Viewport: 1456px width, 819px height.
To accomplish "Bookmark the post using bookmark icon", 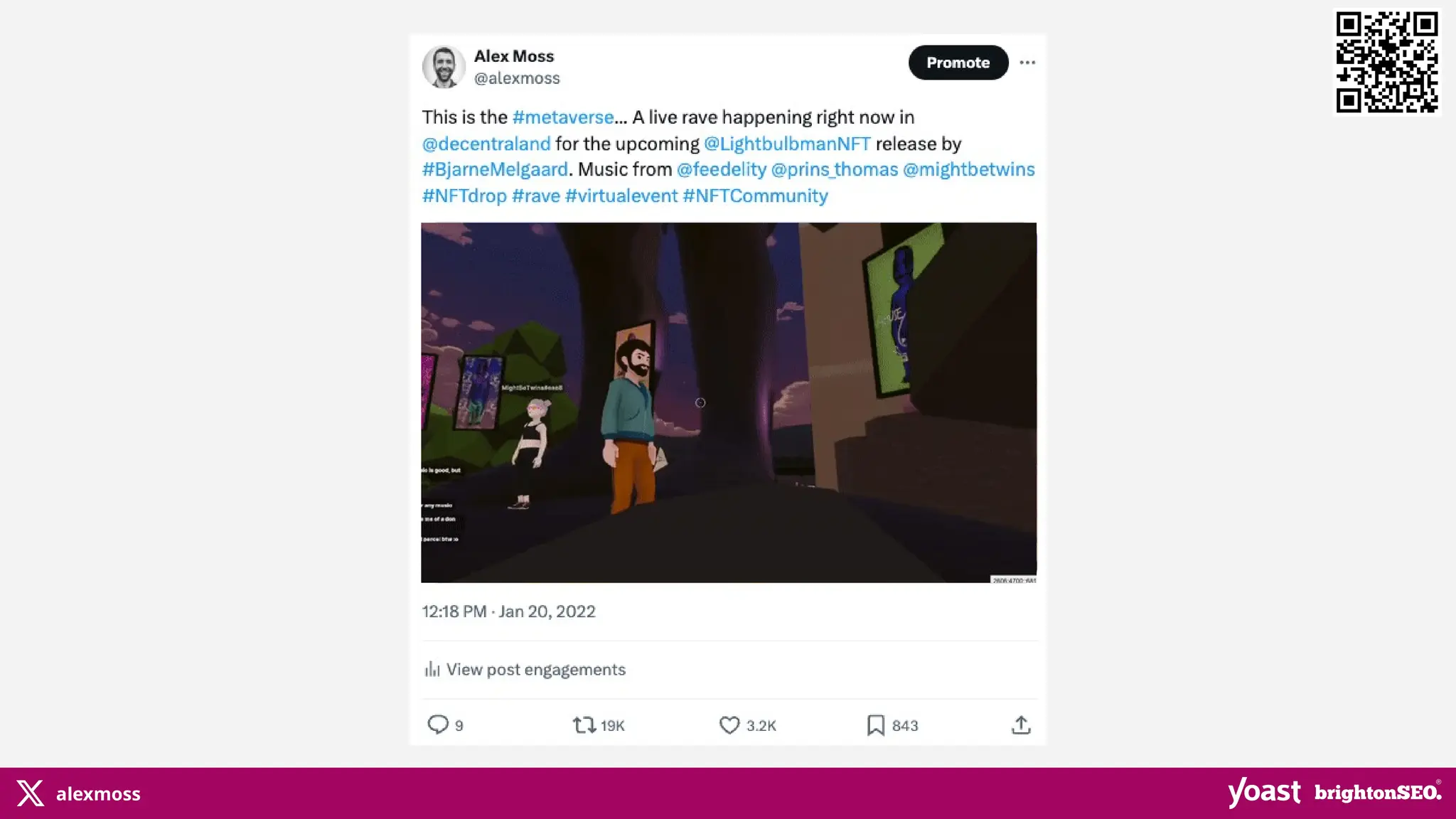I will coord(876,724).
